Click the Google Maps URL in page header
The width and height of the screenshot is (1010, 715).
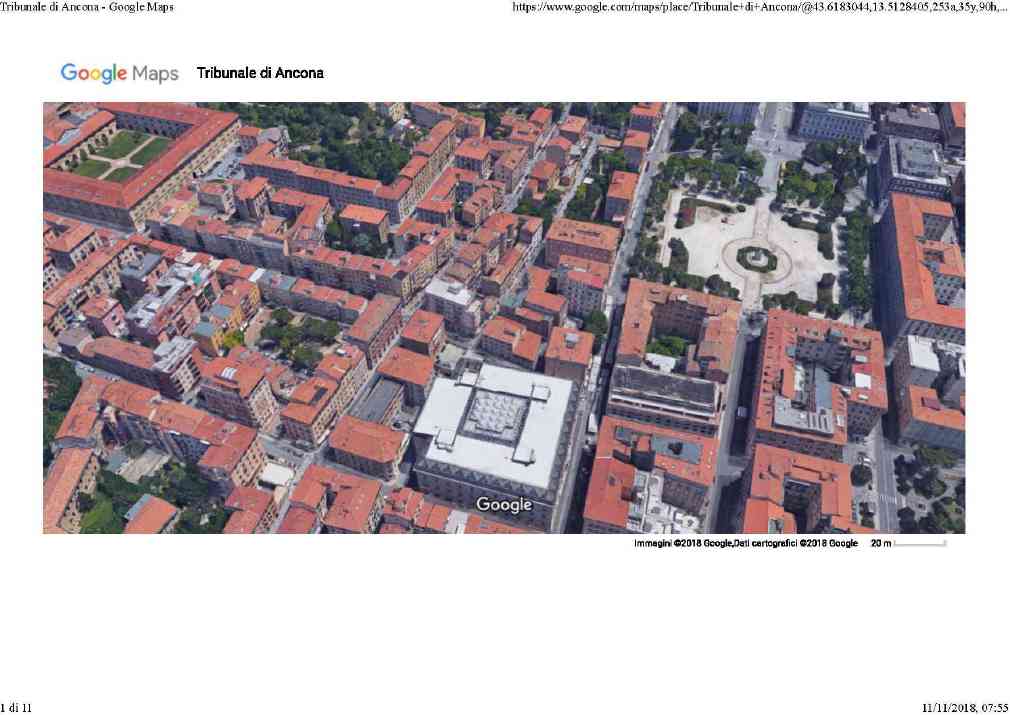coord(759,7)
